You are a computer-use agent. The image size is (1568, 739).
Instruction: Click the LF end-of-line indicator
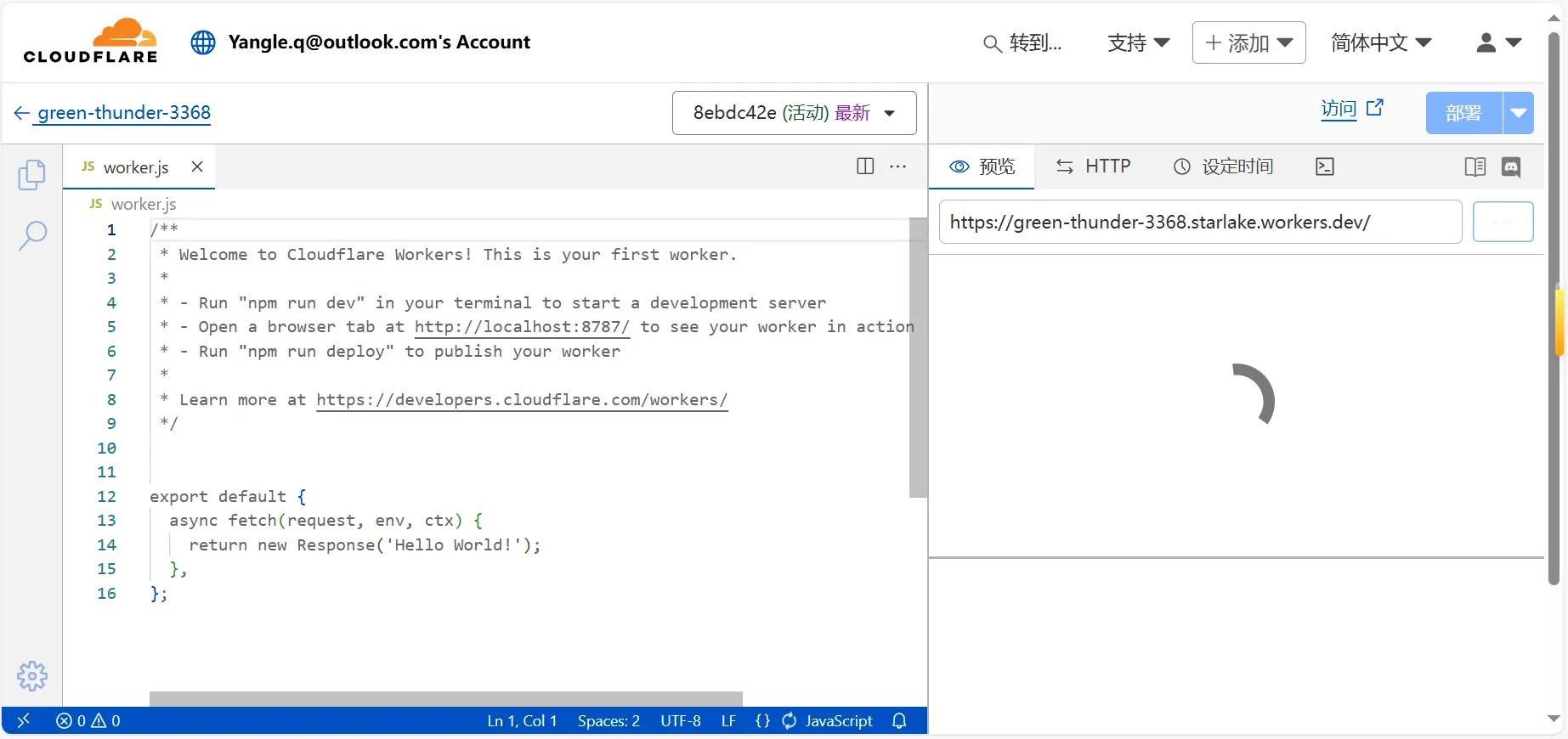[728, 720]
